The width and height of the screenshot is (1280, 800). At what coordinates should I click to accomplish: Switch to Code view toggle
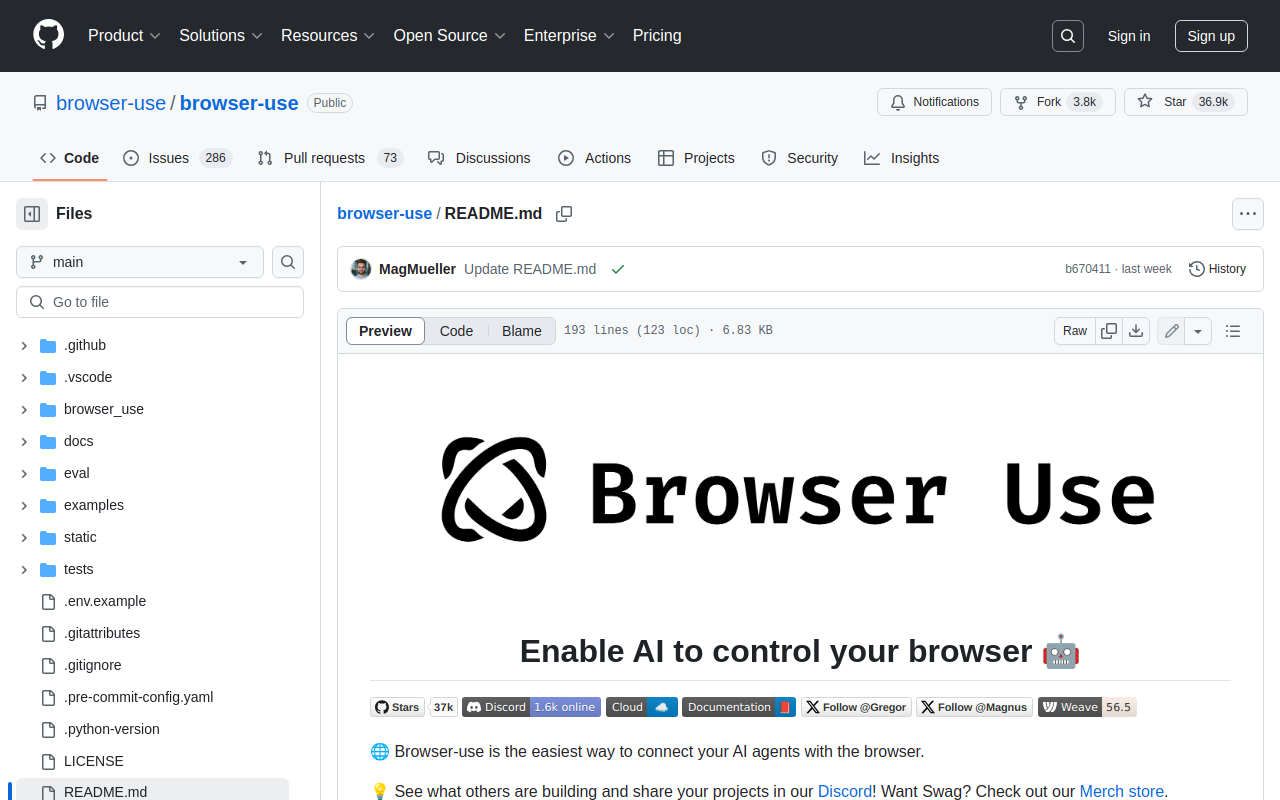[456, 331]
